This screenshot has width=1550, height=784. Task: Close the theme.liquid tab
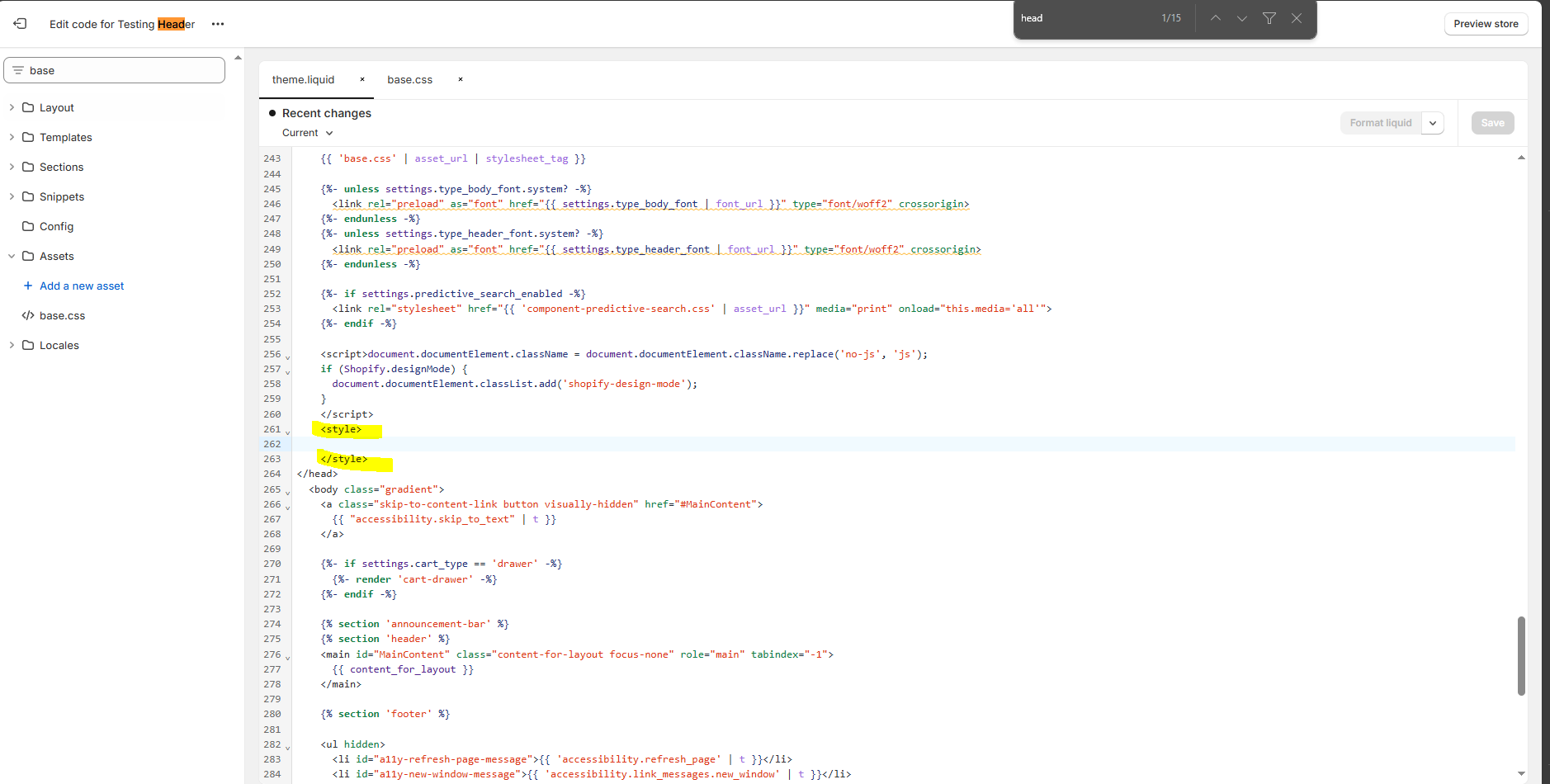click(362, 80)
